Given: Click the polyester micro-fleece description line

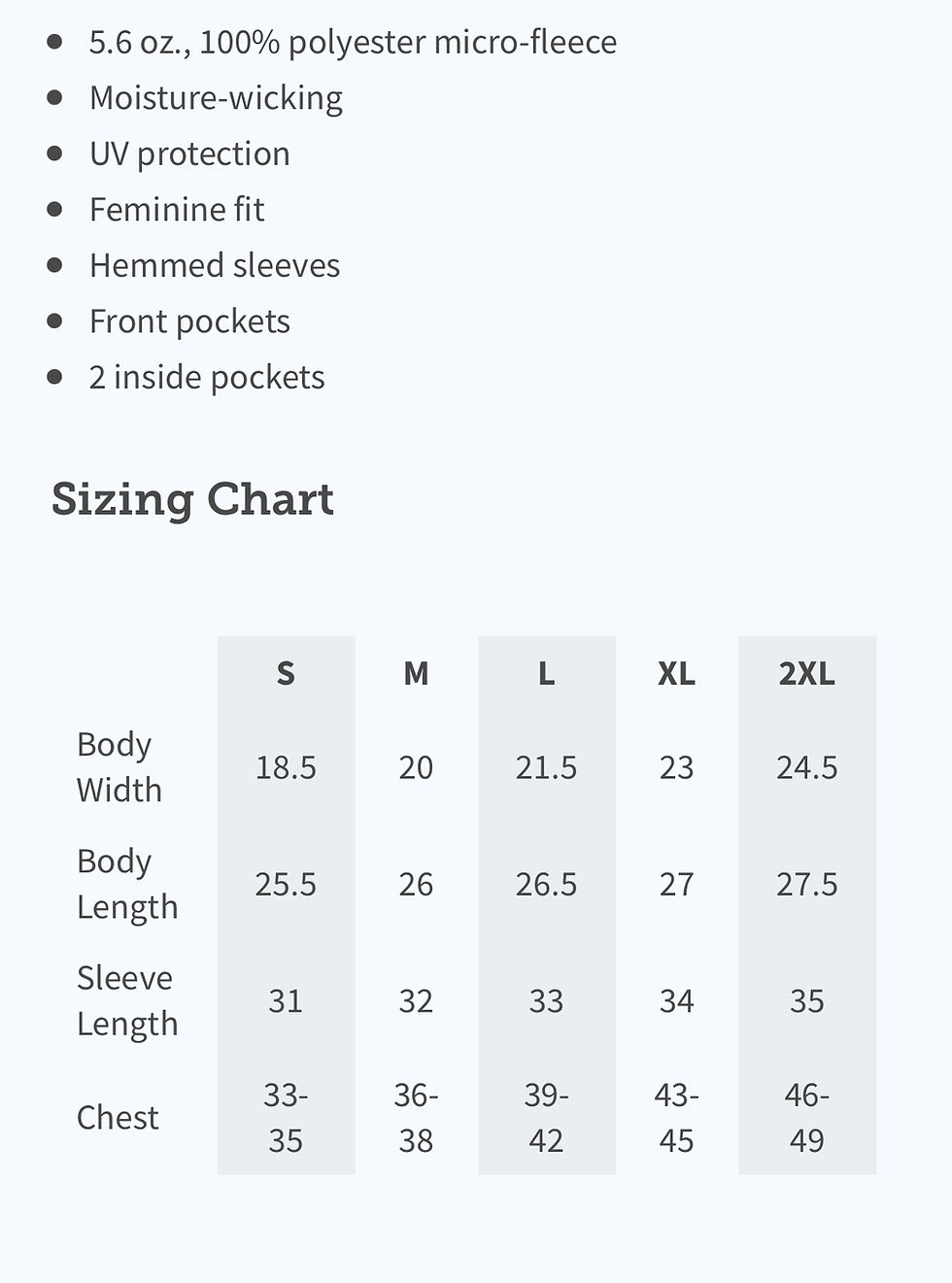Looking at the screenshot, I should tap(353, 42).
